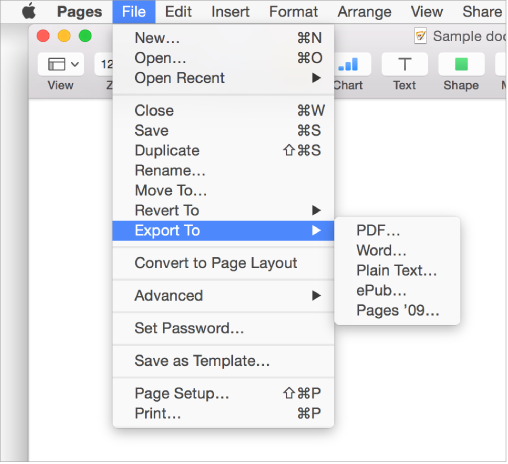This screenshot has width=508, height=464.
Task: Click the green zoom window button
Action: (x=85, y=36)
